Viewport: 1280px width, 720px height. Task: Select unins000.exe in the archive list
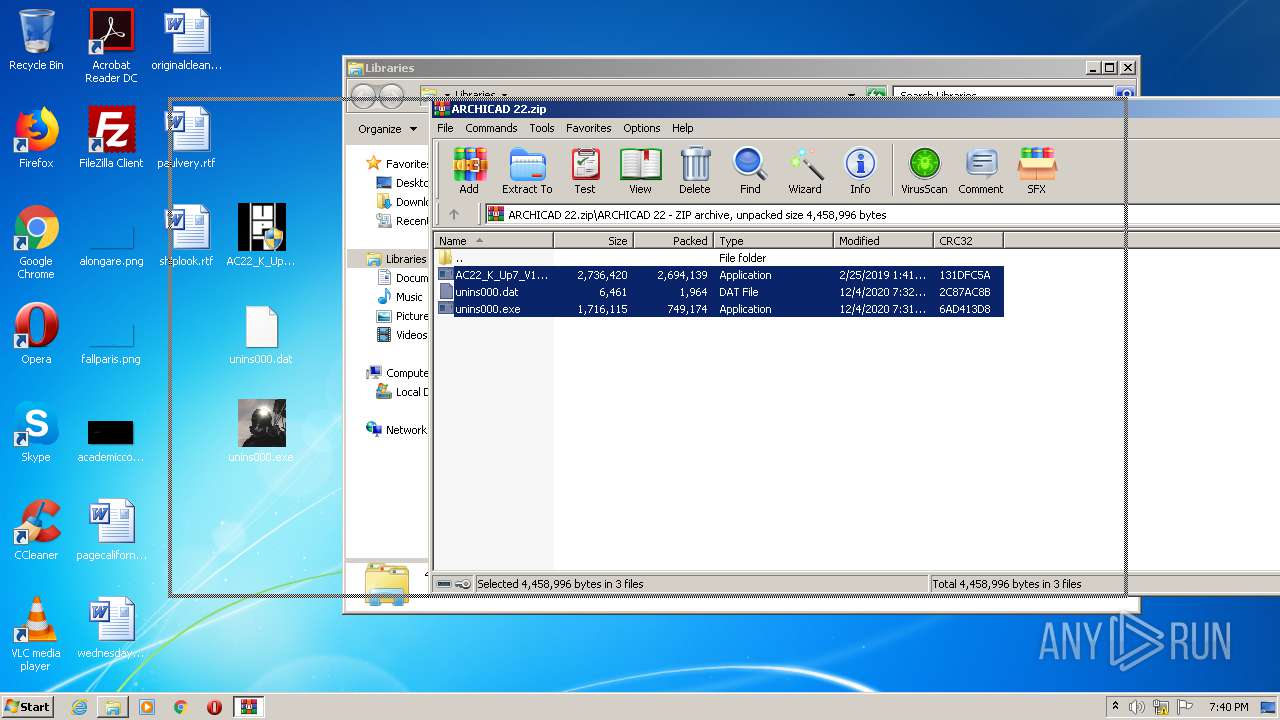point(719,309)
